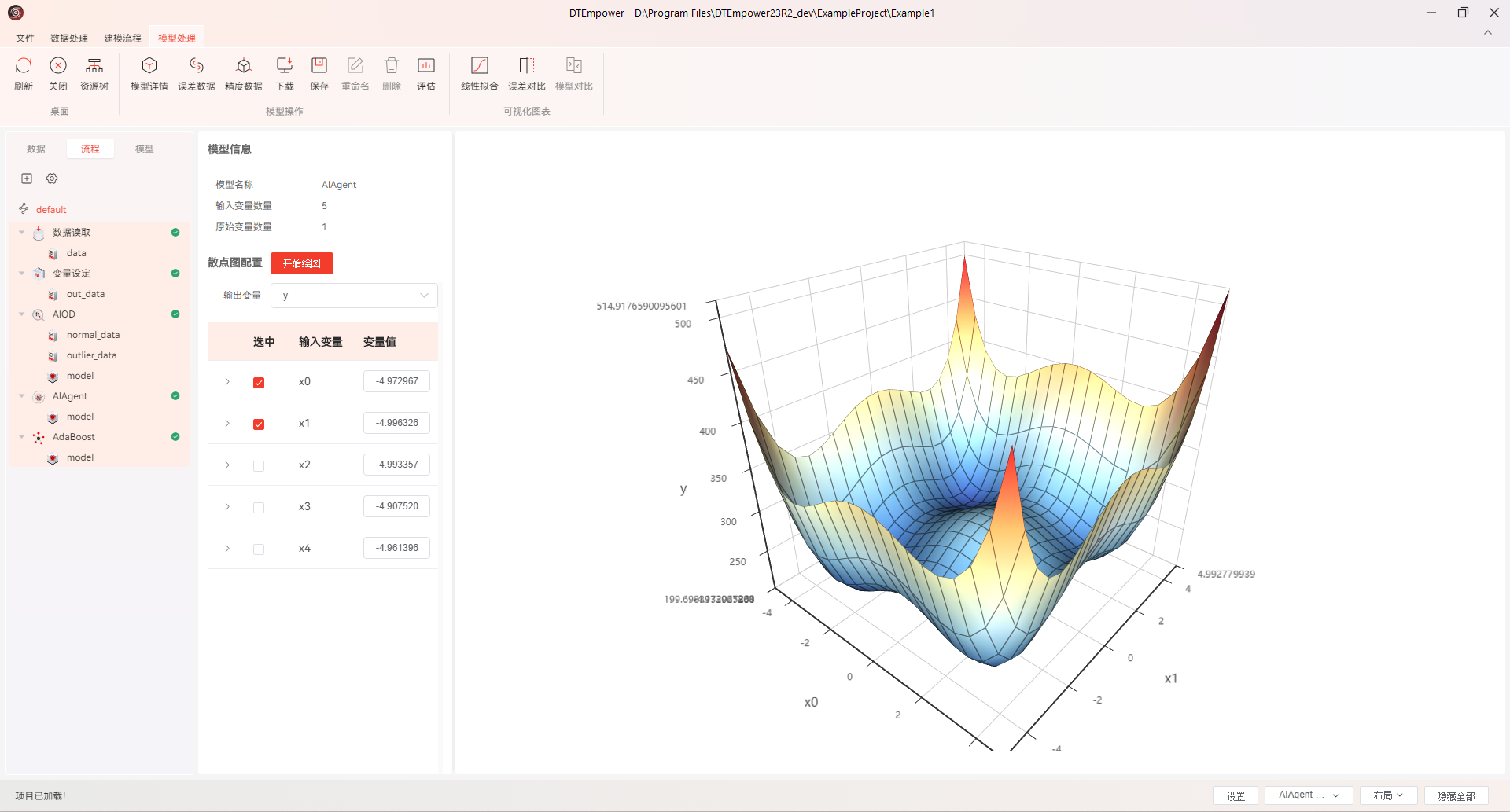
Task: Expand the x3 variable row chevron
Action: point(227,507)
